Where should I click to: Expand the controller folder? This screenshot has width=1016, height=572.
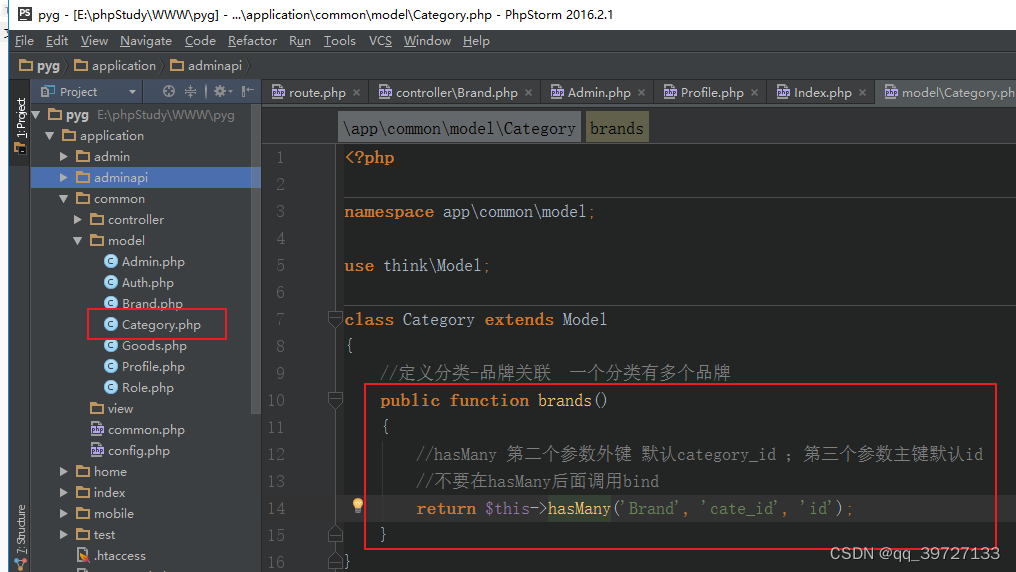(x=78, y=220)
